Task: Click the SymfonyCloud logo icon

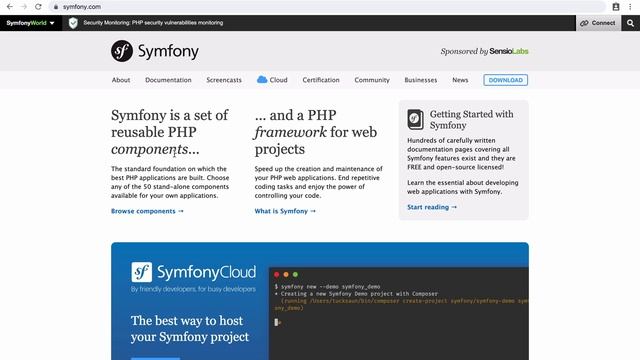Action: tap(142, 272)
